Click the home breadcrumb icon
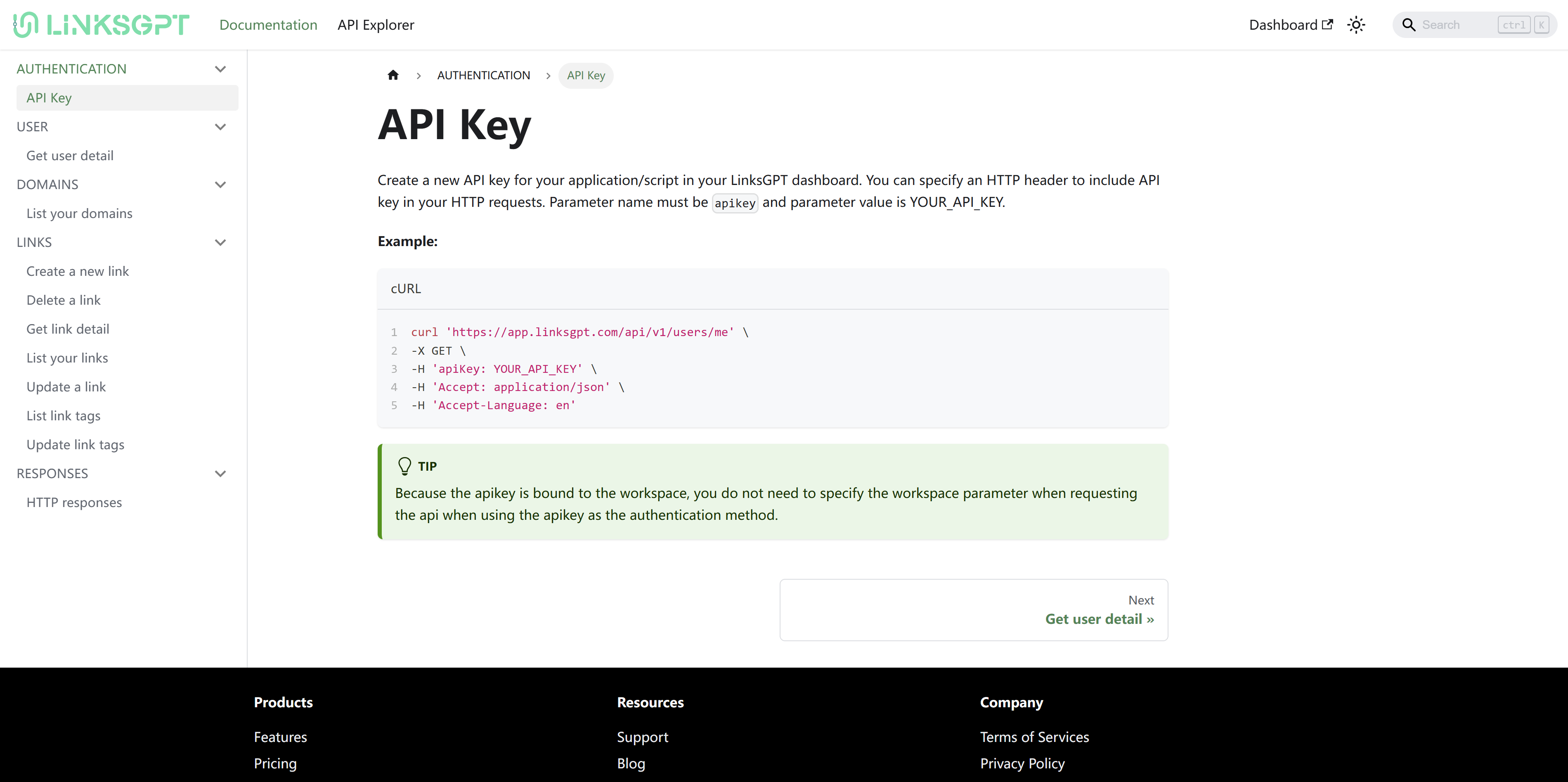The height and width of the screenshot is (782, 1568). (x=393, y=75)
